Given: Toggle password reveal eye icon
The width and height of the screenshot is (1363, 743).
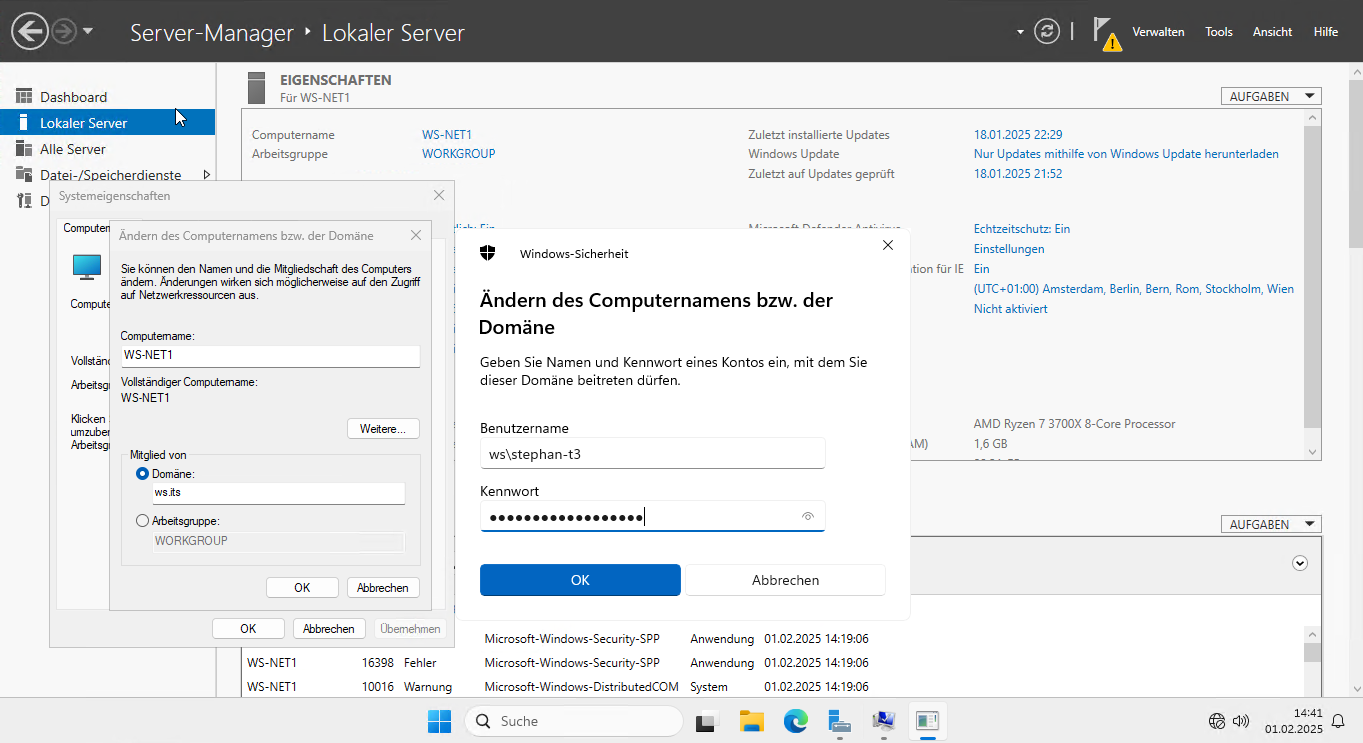Looking at the screenshot, I should (808, 517).
